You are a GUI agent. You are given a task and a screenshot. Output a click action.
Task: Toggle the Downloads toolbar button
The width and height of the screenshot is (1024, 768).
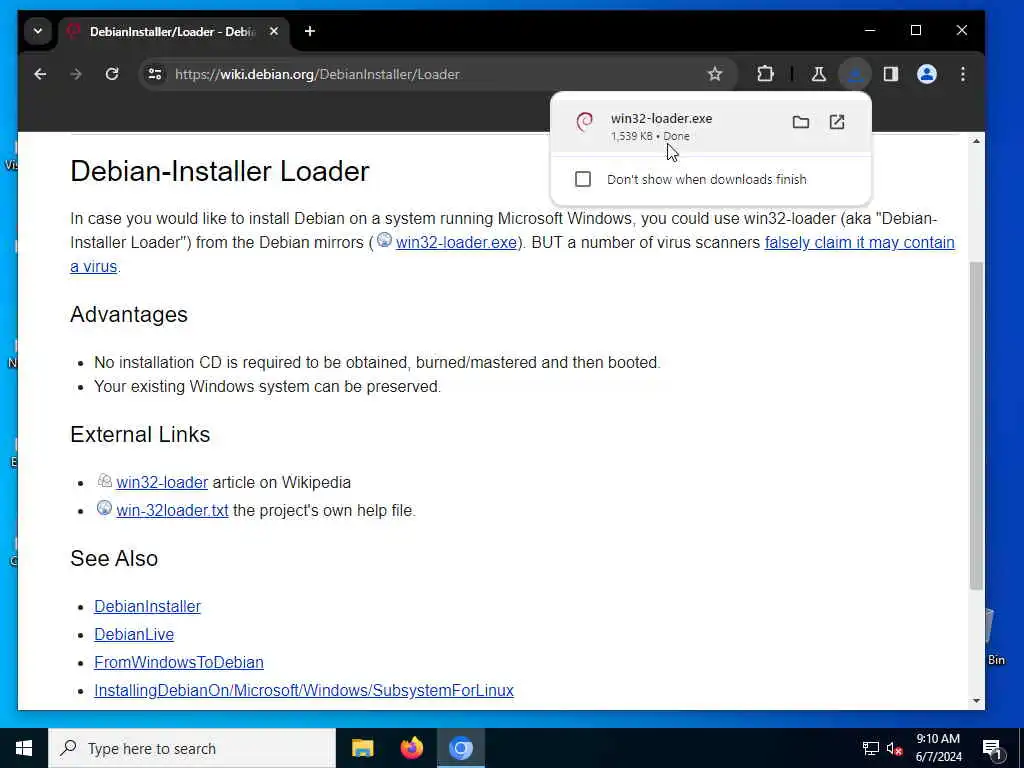(x=855, y=74)
